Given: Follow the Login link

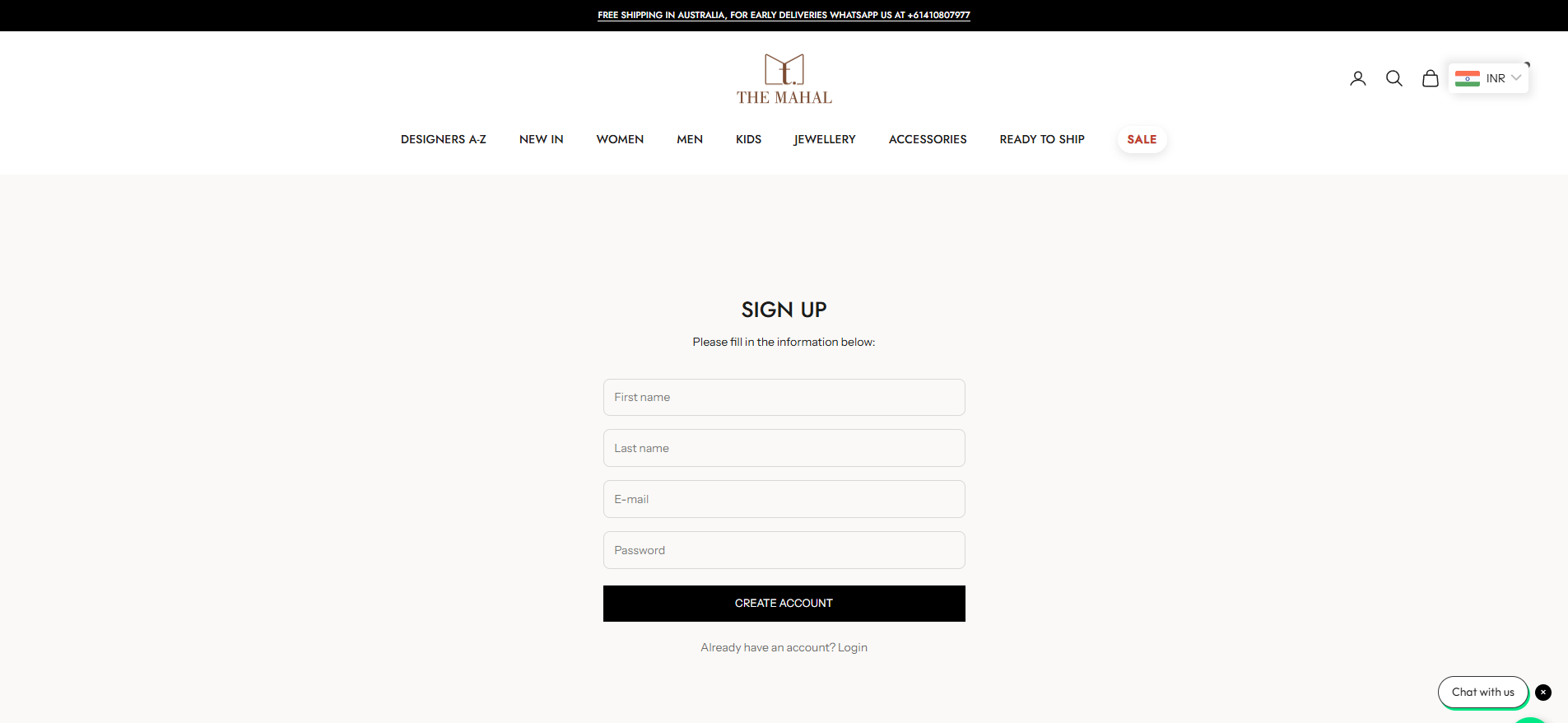Looking at the screenshot, I should coord(853,647).
